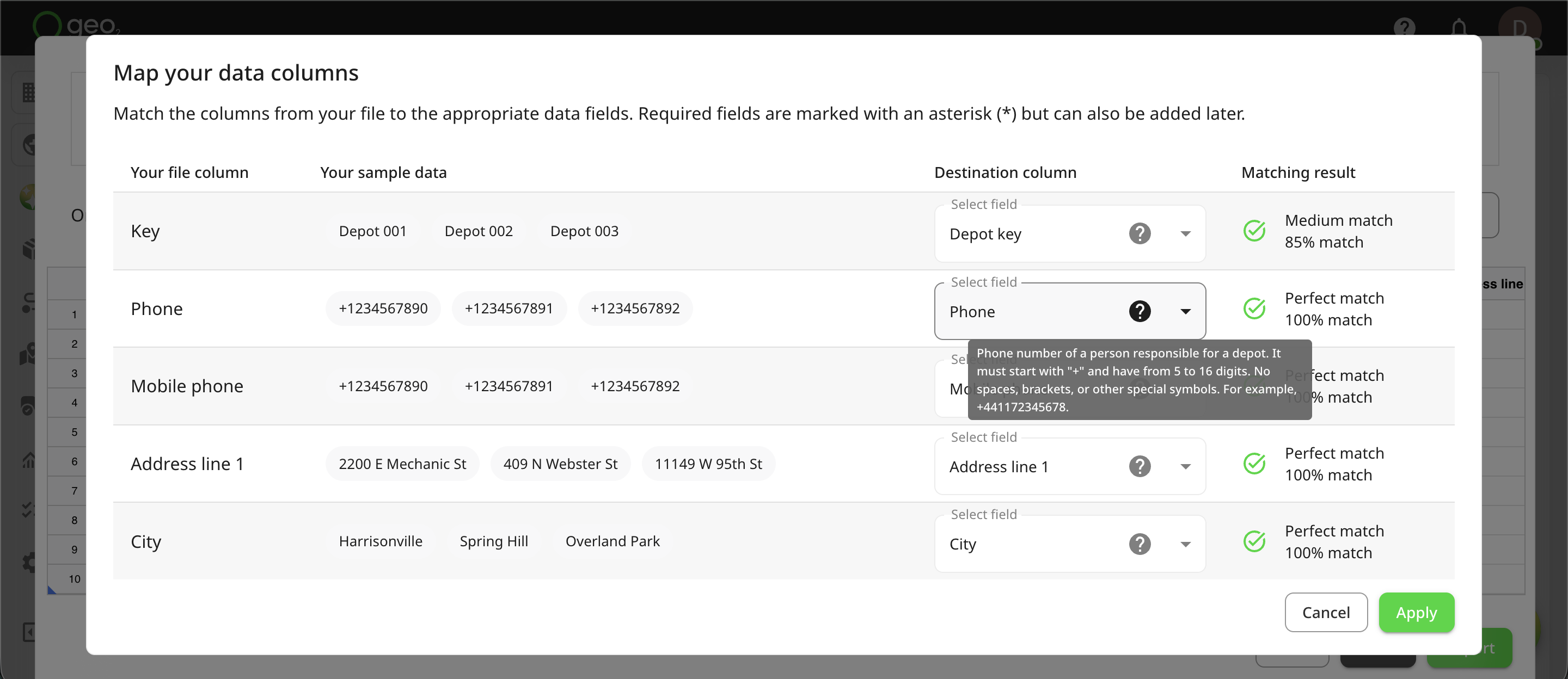Screen dimensions: 1568x679
Task: Select the Depot 003 sample chip
Action: (584, 231)
